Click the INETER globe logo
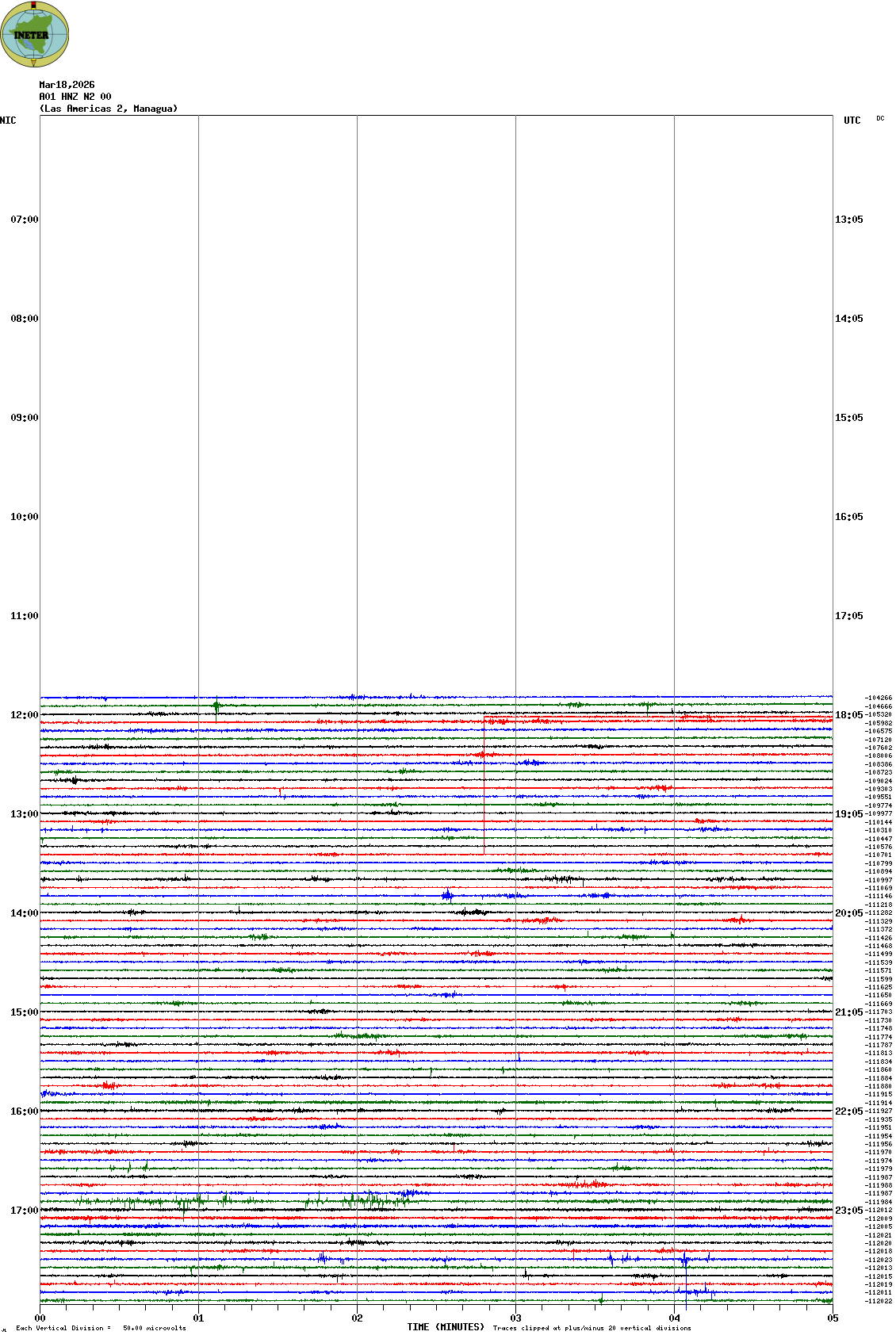Viewport: 896px width, 1339px height. tap(35, 34)
